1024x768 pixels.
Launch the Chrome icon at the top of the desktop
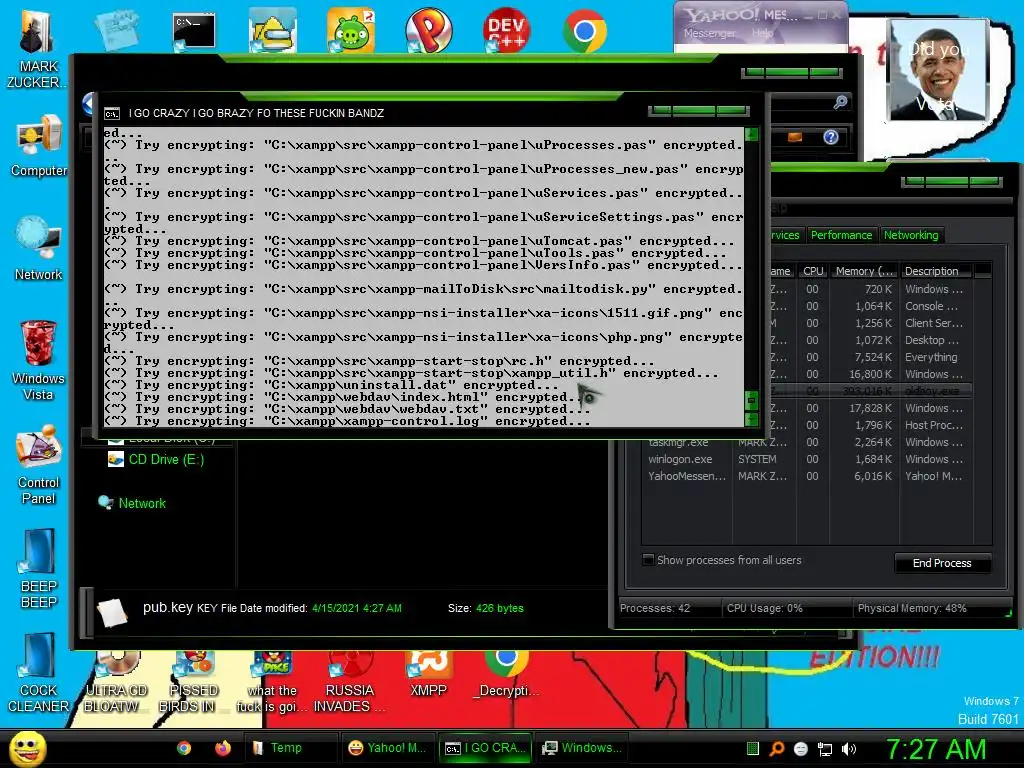[x=584, y=30]
